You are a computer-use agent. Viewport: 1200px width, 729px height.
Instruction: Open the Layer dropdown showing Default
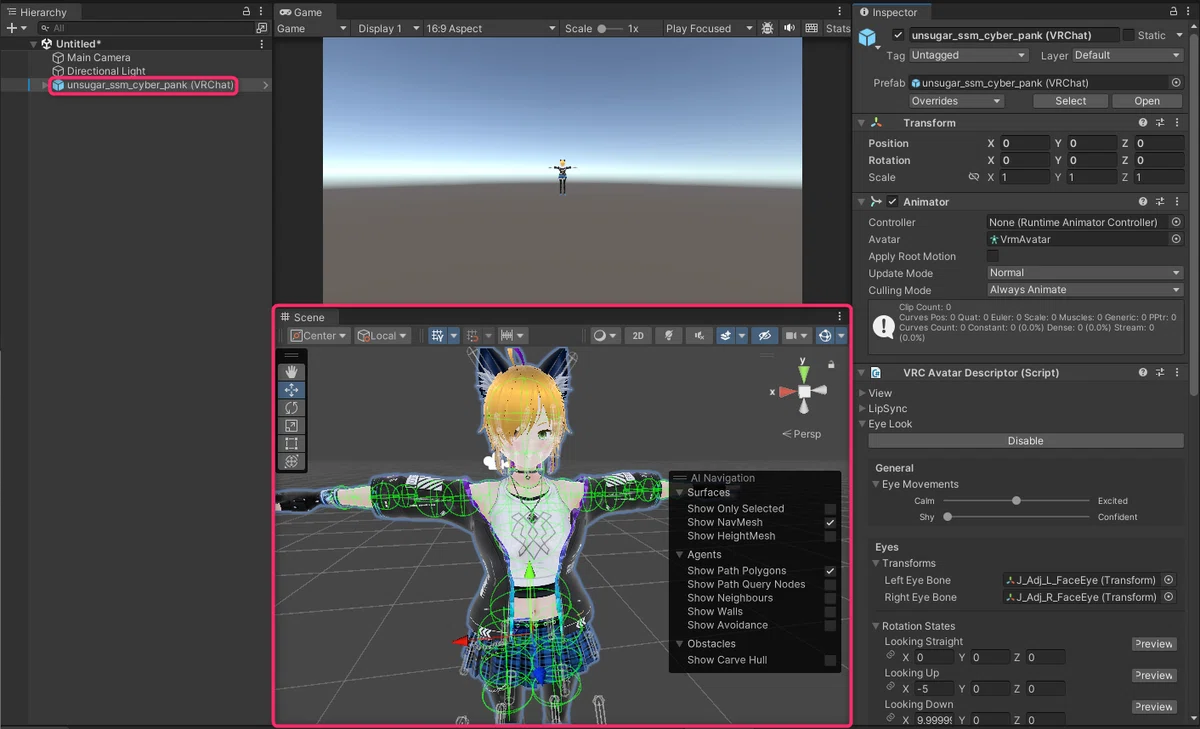tap(1129, 56)
